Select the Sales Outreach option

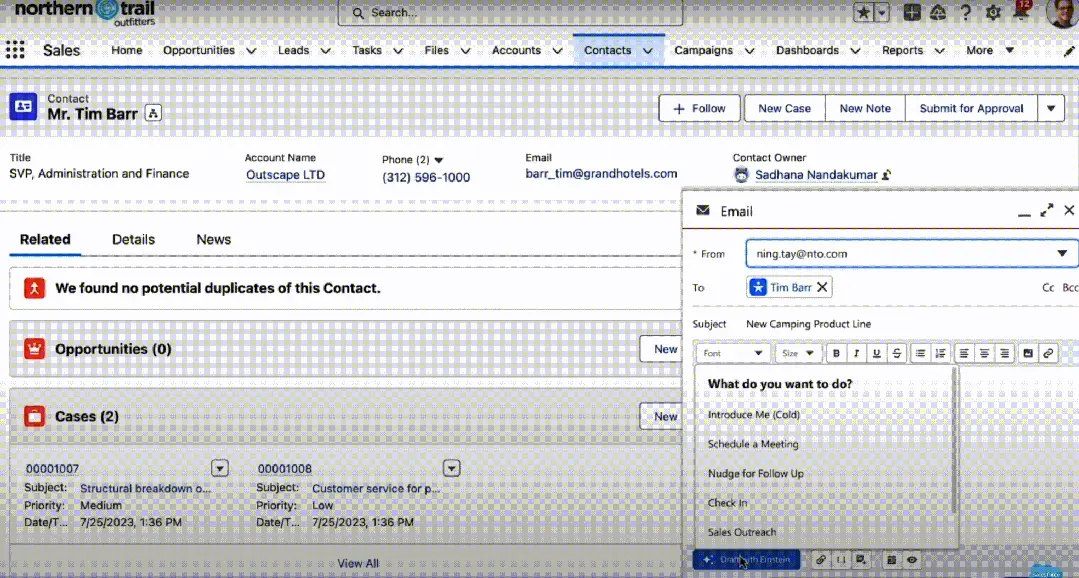pos(742,533)
